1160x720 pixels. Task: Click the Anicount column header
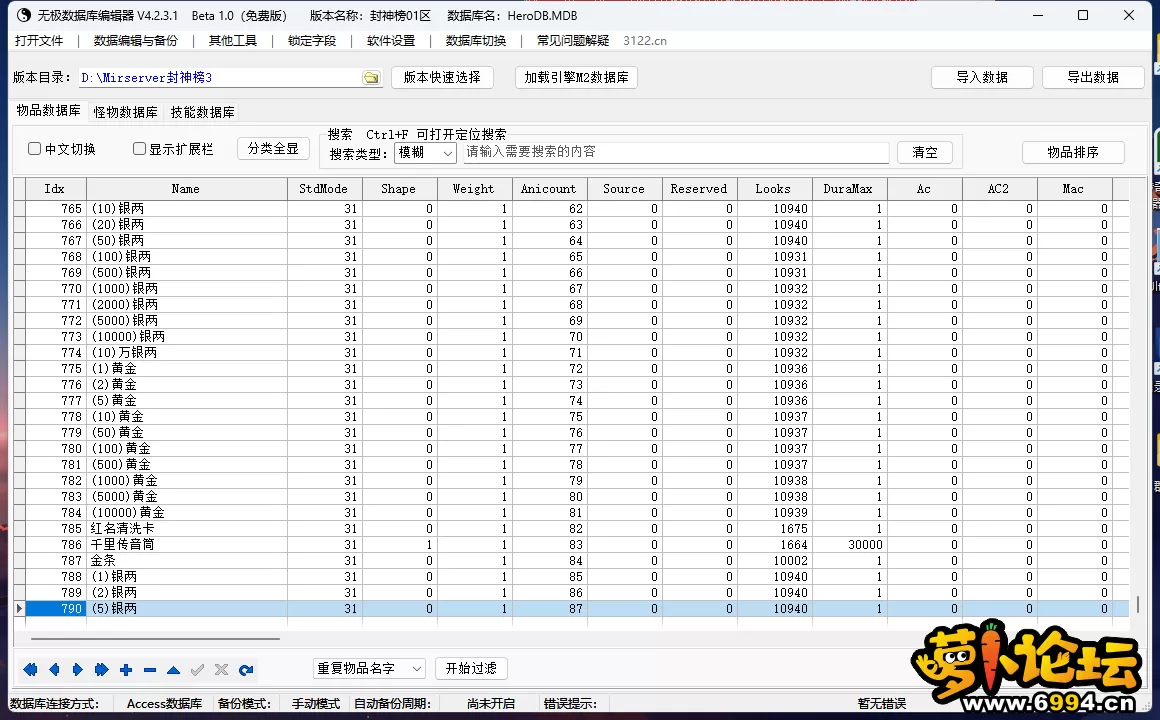tap(550, 189)
